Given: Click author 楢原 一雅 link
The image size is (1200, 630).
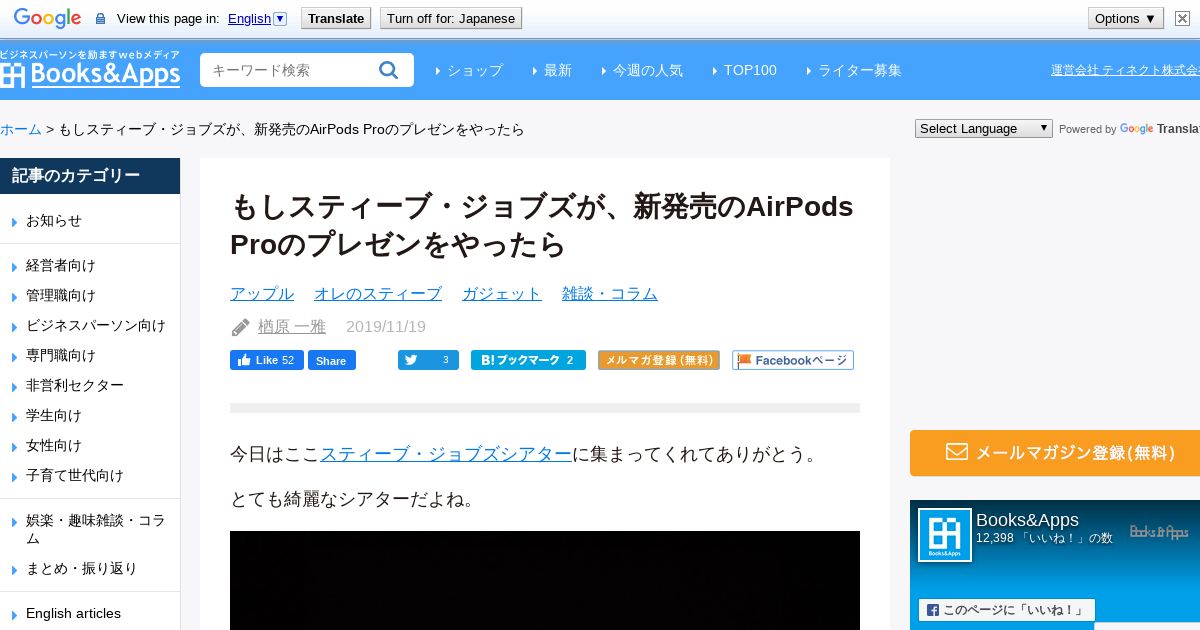Looking at the screenshot, I should [x=292, y=327].
